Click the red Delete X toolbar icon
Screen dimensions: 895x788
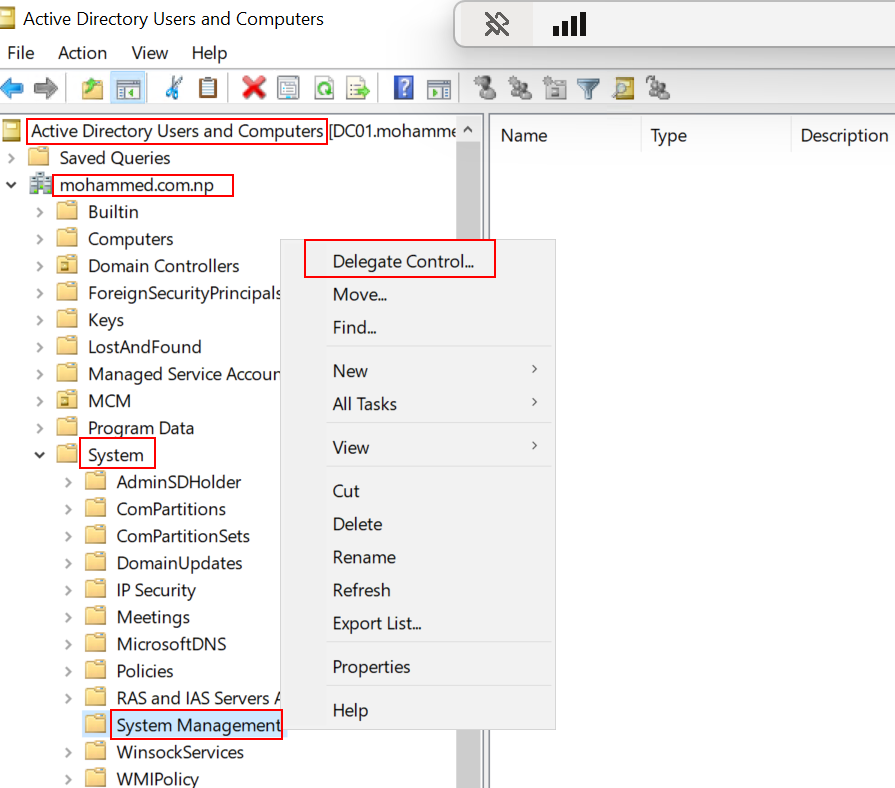(254, 88)
